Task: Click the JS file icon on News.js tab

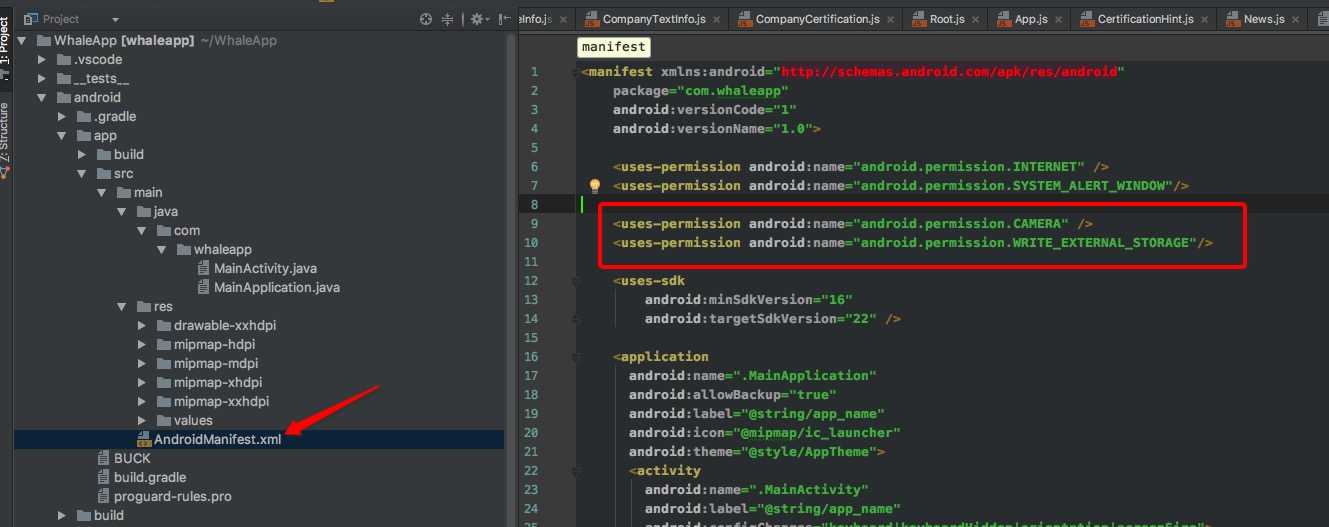Action: (x=1231, y=19)
